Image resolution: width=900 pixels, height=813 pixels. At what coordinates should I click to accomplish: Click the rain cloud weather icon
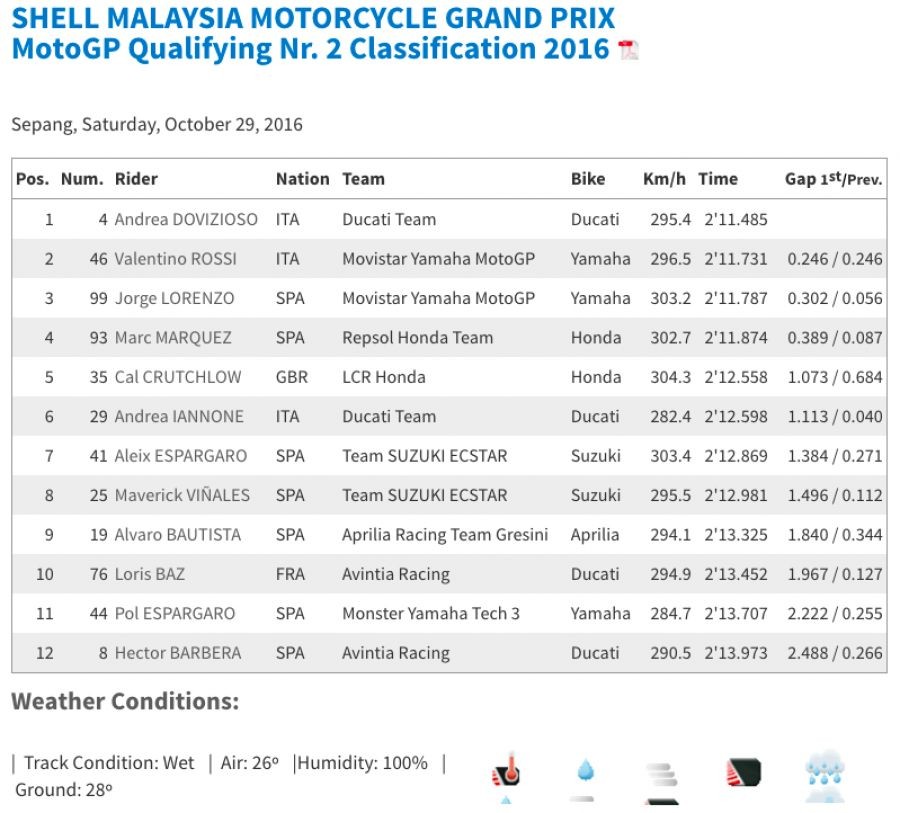[x=825, y=770]
